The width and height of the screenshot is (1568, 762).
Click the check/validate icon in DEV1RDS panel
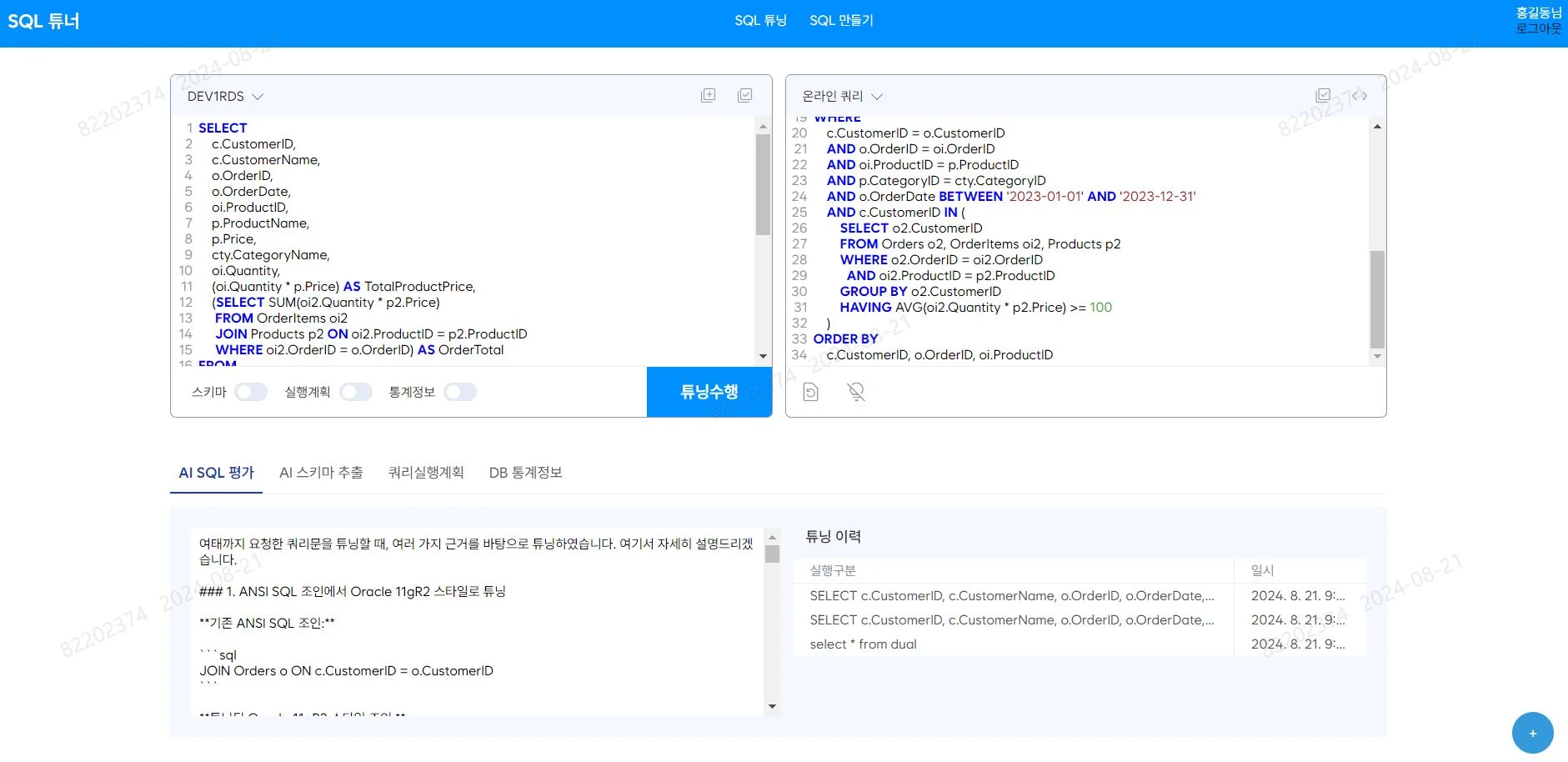tap(744, 95)
